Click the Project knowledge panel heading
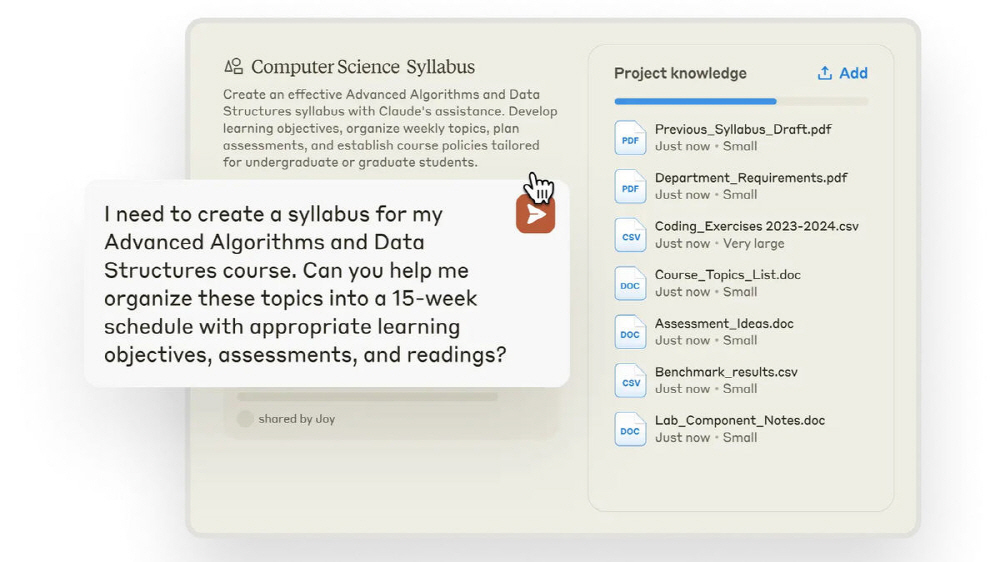Viewport: 1000px width, 562px height. point(680,73)
